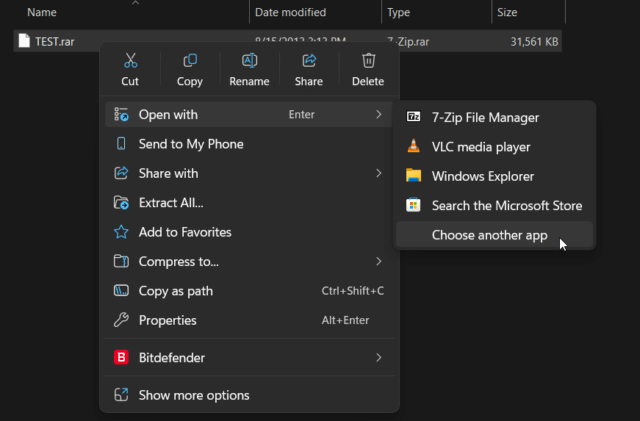Open file with Windows Explorer
640x421 pixels.
(494, 176)
